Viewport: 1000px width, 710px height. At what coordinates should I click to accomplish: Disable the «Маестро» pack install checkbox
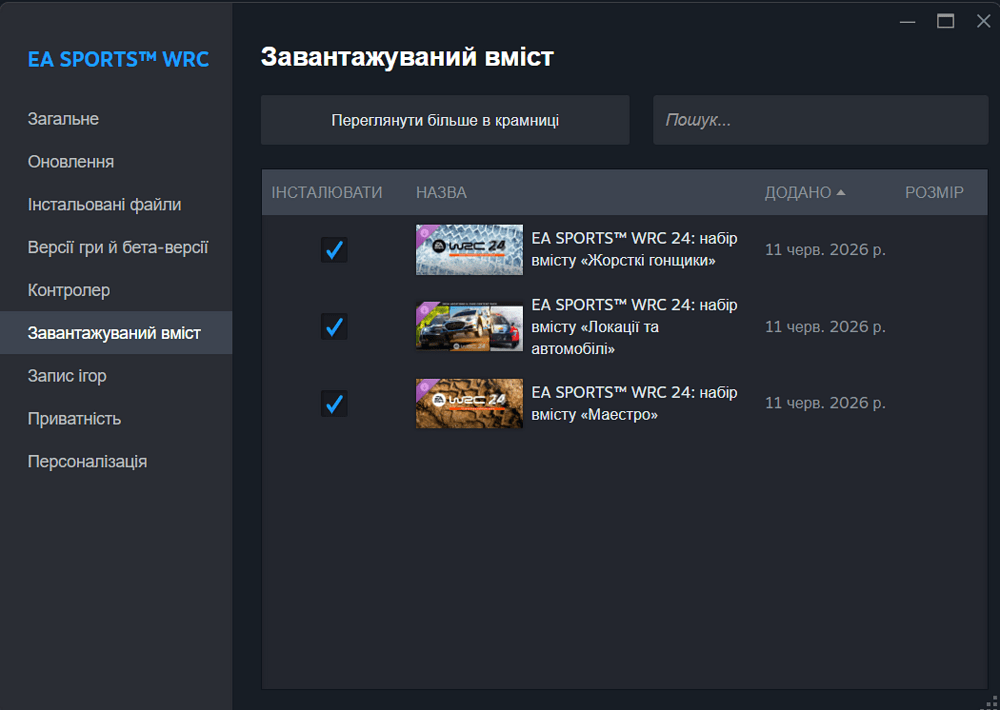(x=334, y=403)
